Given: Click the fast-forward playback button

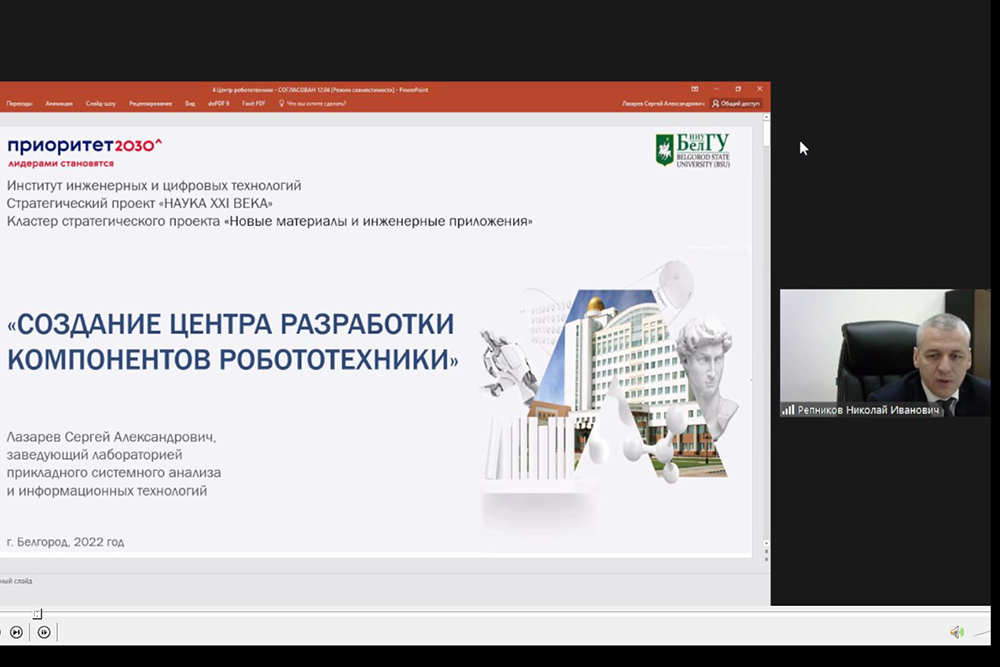Looking at the screenshot, I should coord(44,632).
